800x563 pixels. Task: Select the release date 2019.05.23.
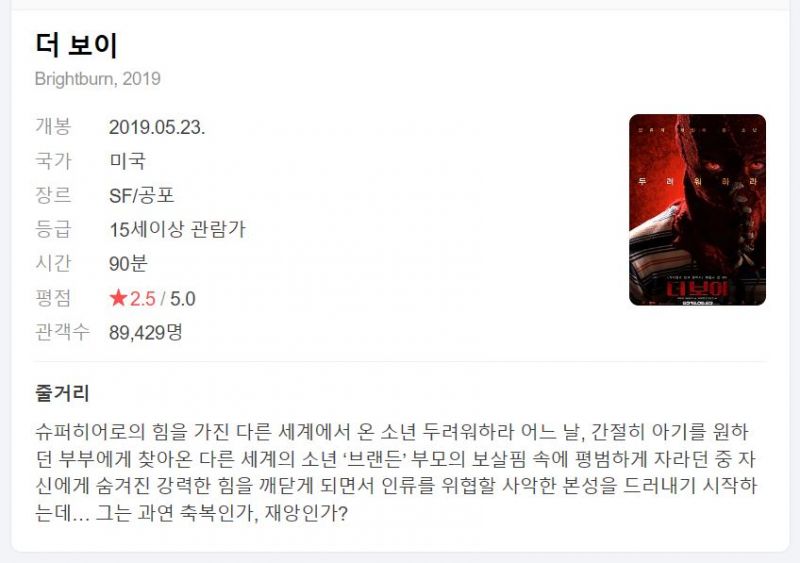click(x=157, y=127)
